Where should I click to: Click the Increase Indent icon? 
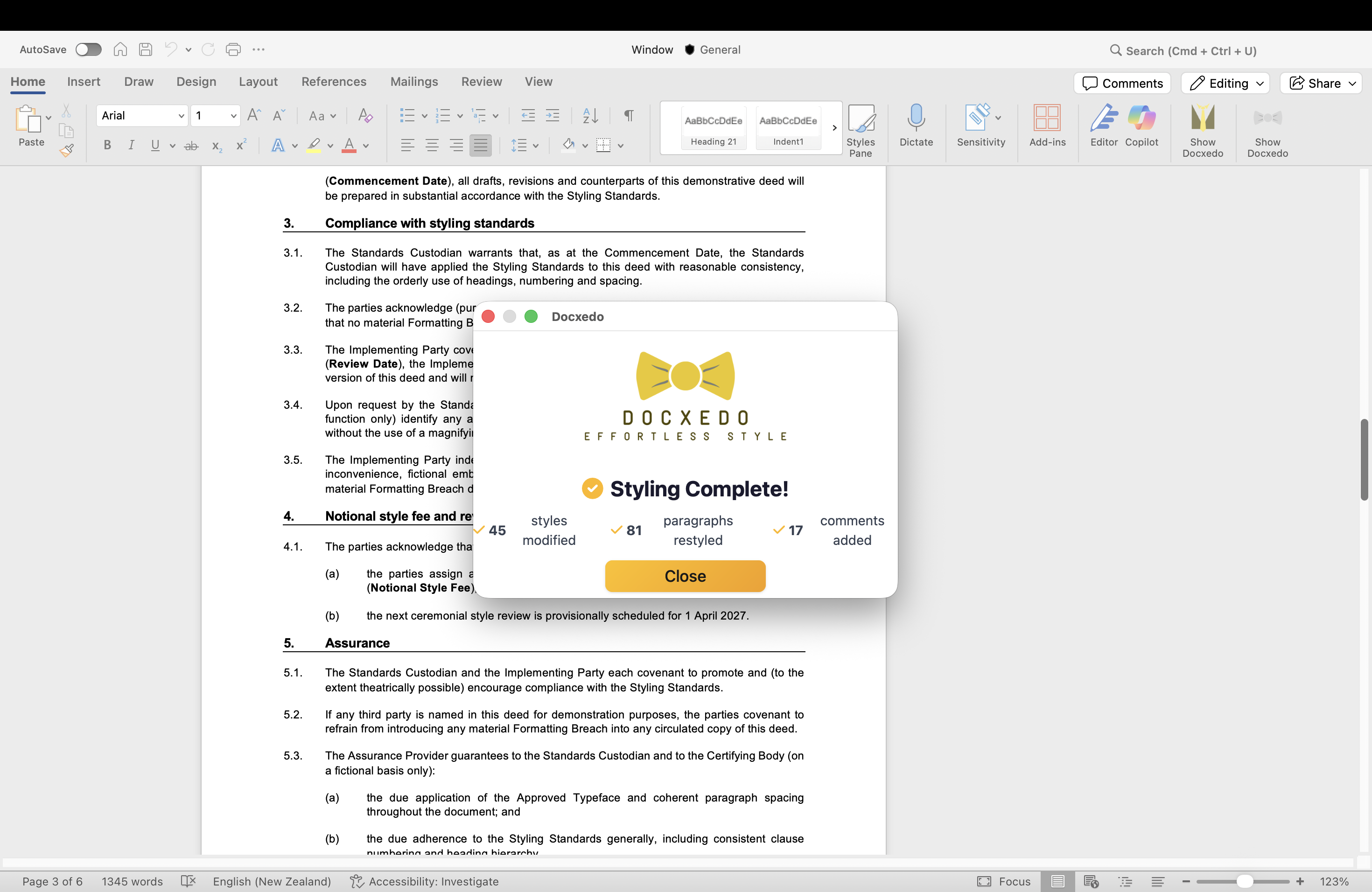552,116
